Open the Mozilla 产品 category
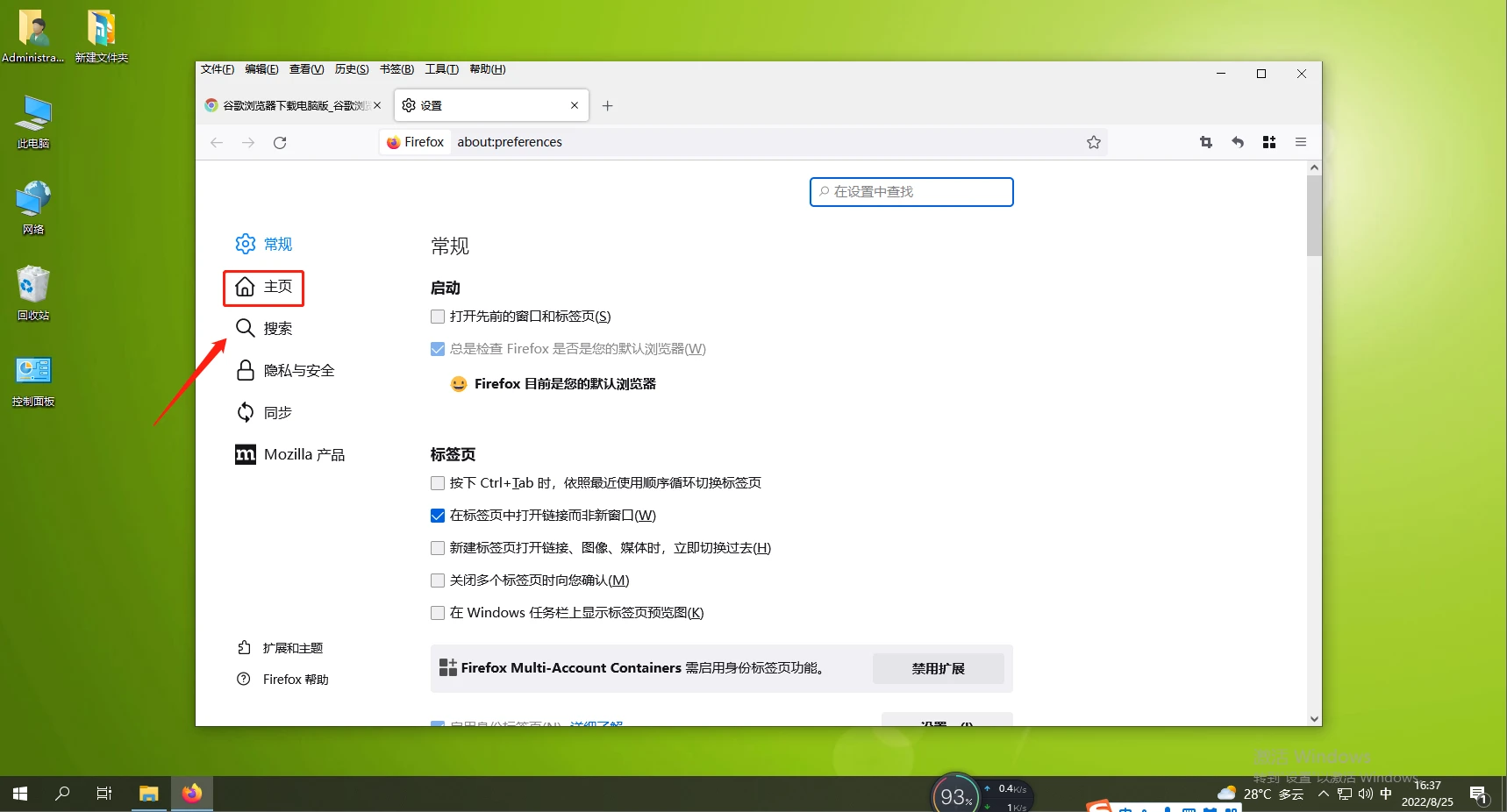The width and height of the screenshot is (1507, 812). click(289, 454)
